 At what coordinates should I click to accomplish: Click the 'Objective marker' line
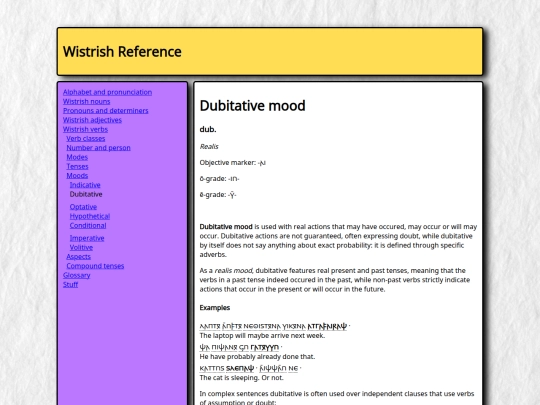233,163
